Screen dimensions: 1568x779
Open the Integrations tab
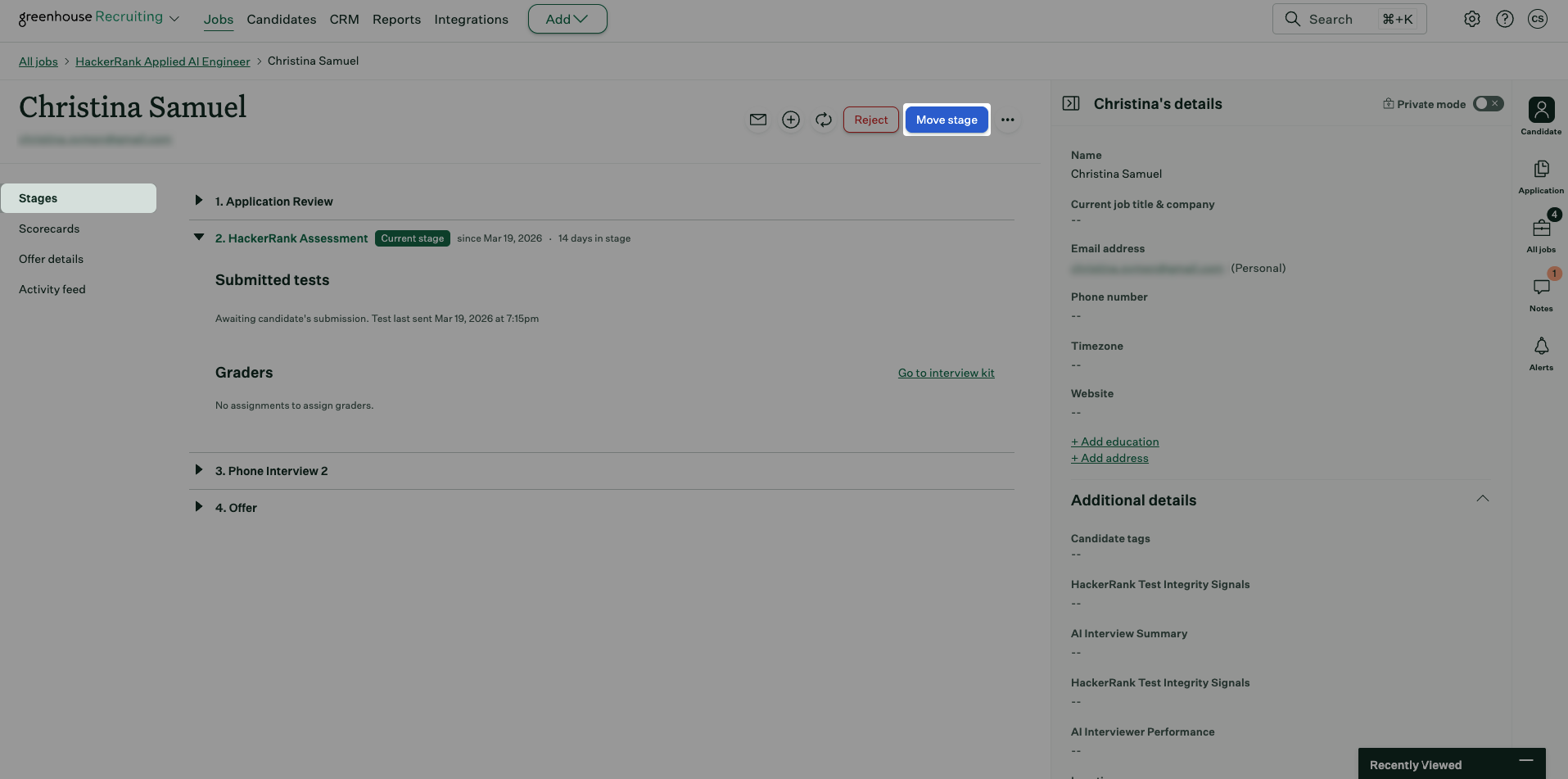(472, 19)
